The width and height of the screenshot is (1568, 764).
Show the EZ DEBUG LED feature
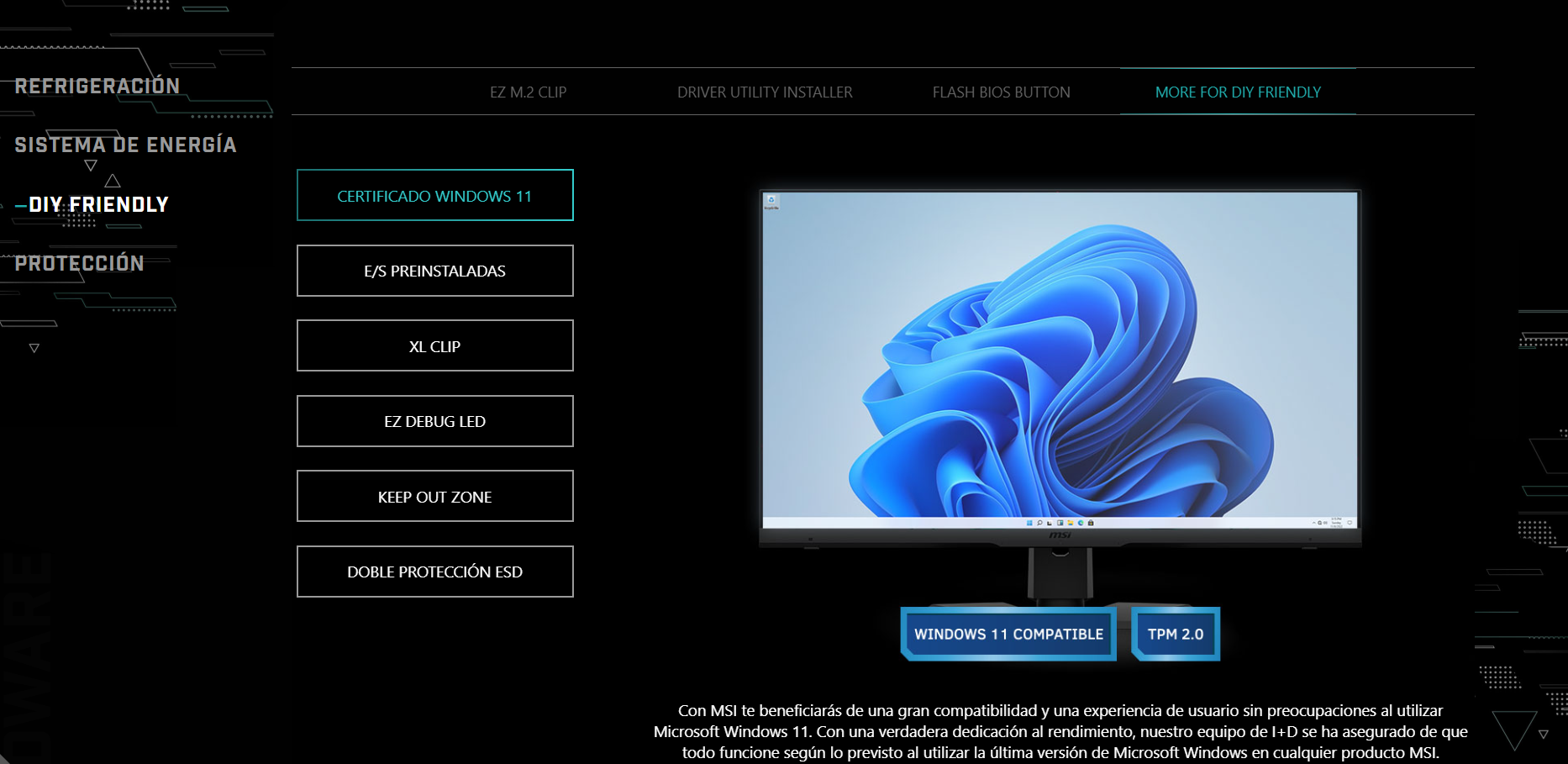pos(434,421)
